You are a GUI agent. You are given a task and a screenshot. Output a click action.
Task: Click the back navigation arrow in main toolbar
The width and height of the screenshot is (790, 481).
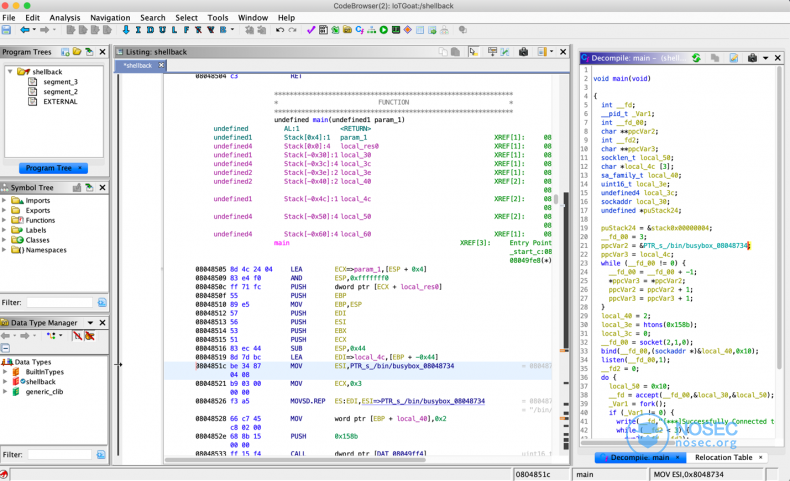[x=24, y=30]
